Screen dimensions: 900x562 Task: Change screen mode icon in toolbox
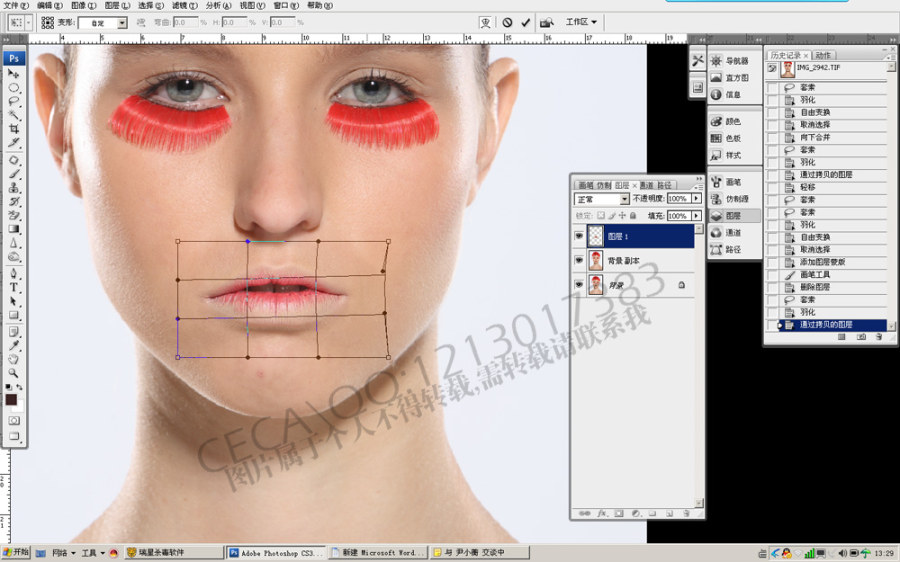point(14,436)
